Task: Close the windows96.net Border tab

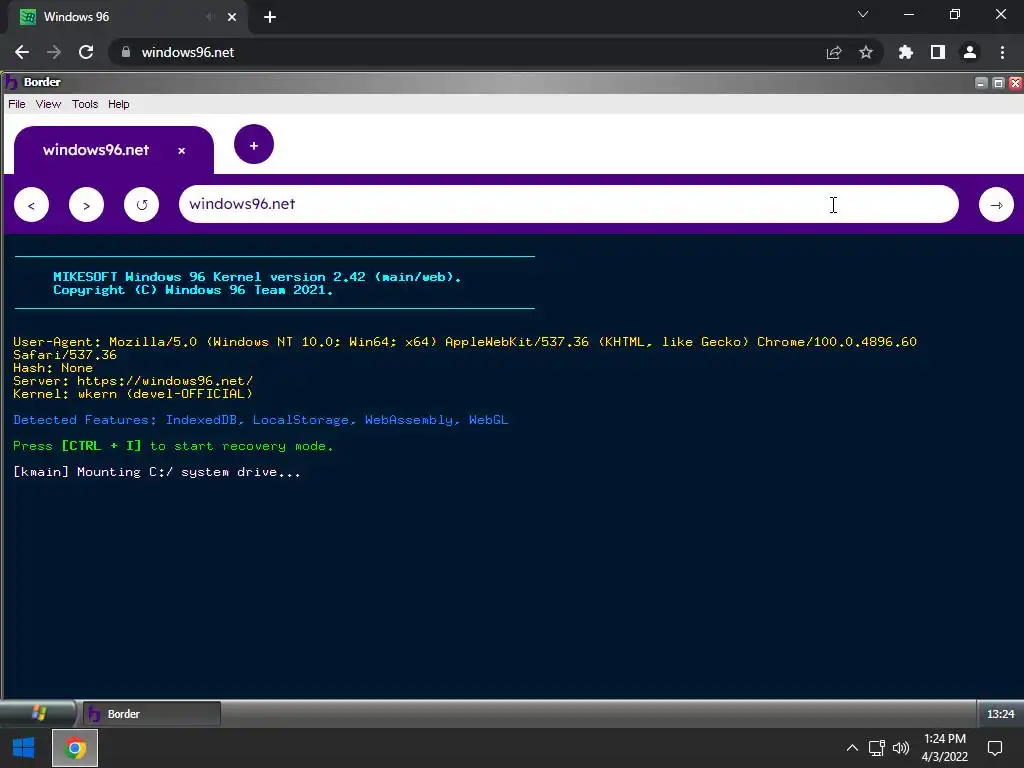Action: 182,151
